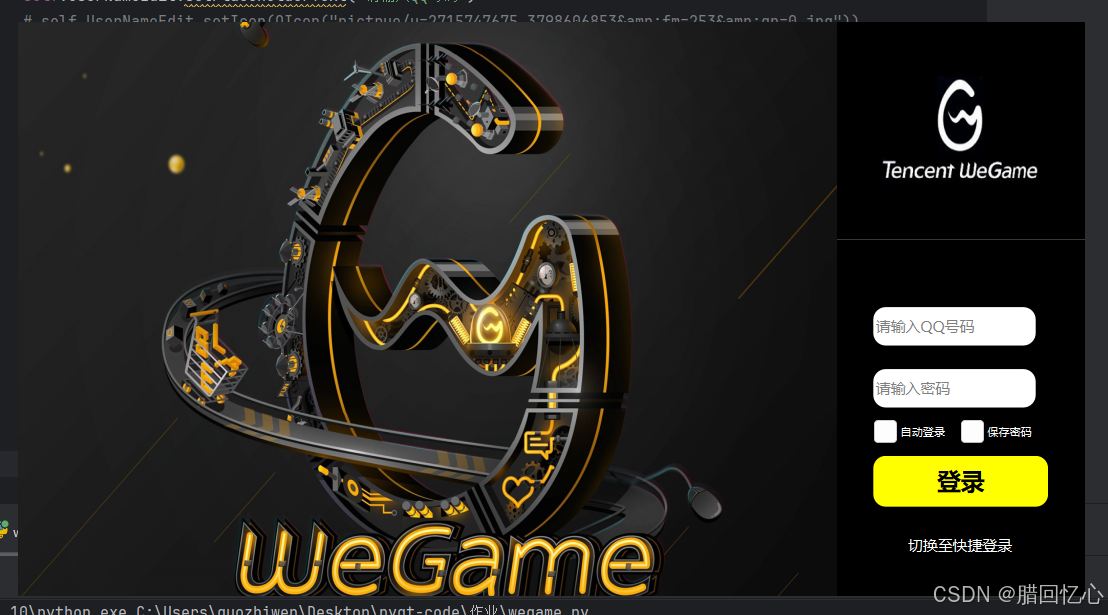Enable the 自动登录 auto-login checkbox

point(885,431)
